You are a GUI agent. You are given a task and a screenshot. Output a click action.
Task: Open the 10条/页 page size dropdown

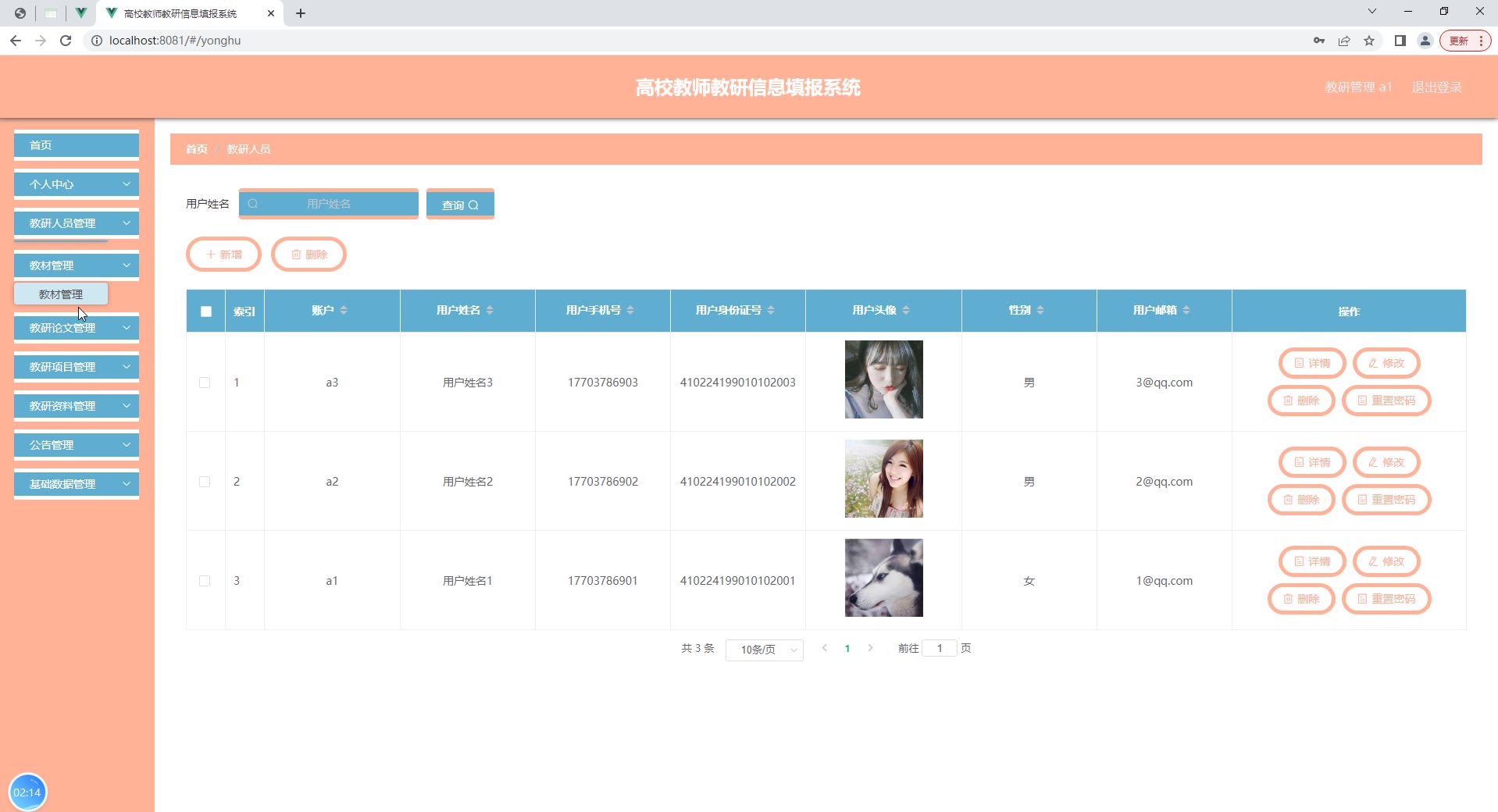(765, 650)
